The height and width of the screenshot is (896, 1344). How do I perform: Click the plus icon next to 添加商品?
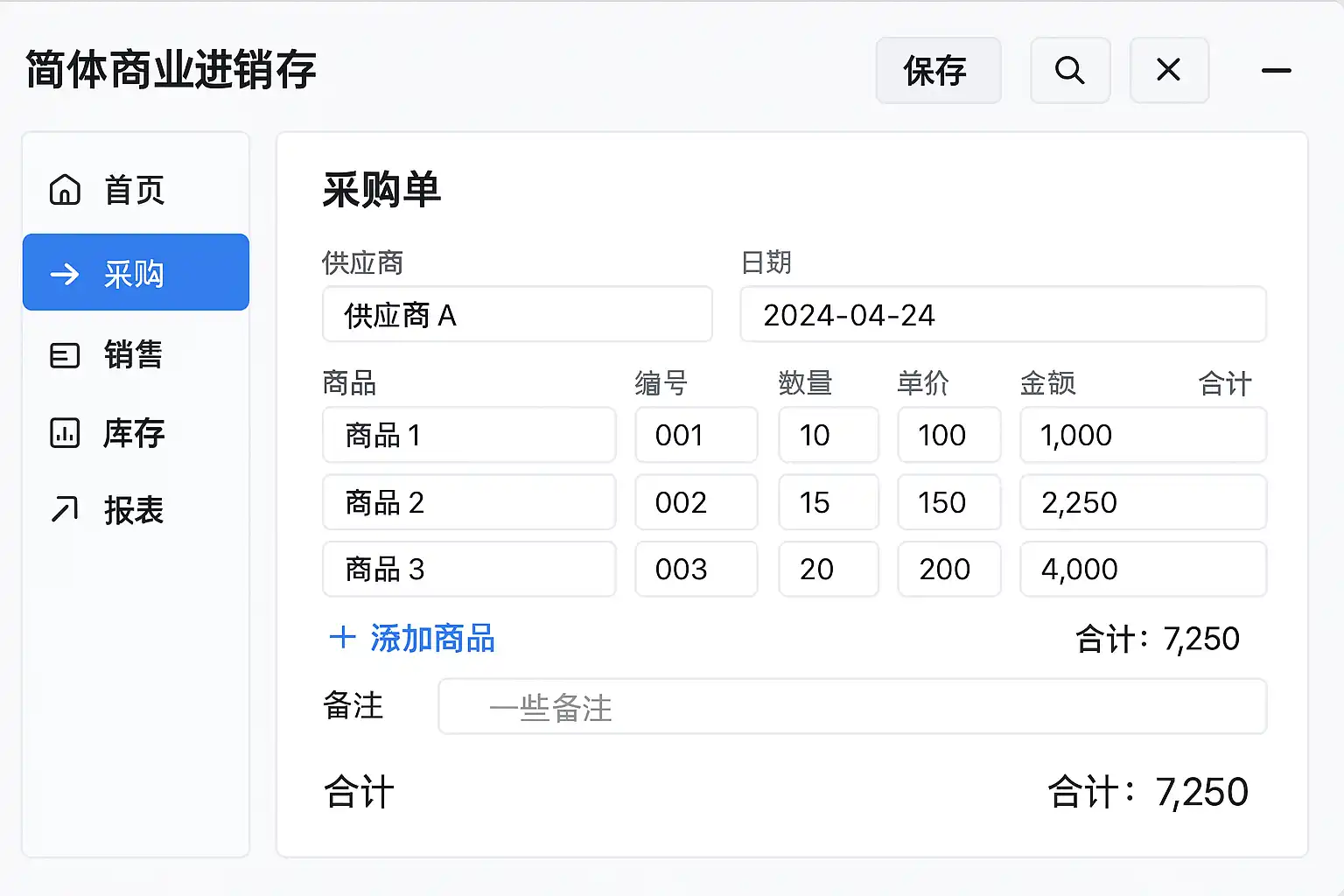click(x=342, y=638)
